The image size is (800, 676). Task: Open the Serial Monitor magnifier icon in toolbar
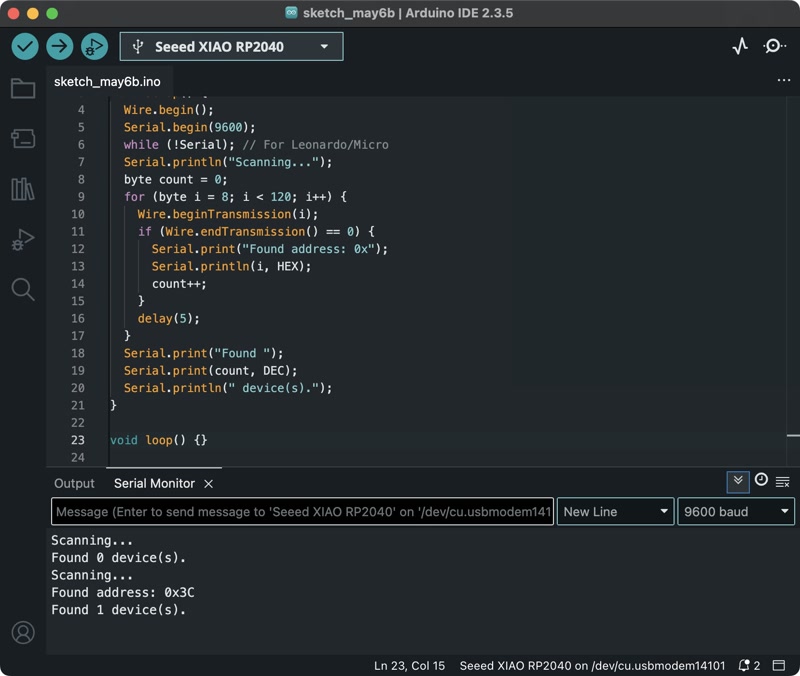tap(774, 46)
